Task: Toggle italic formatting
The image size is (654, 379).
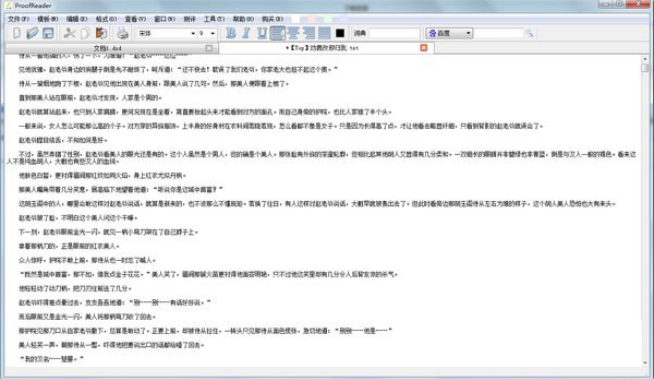Action: click(246, 33)
